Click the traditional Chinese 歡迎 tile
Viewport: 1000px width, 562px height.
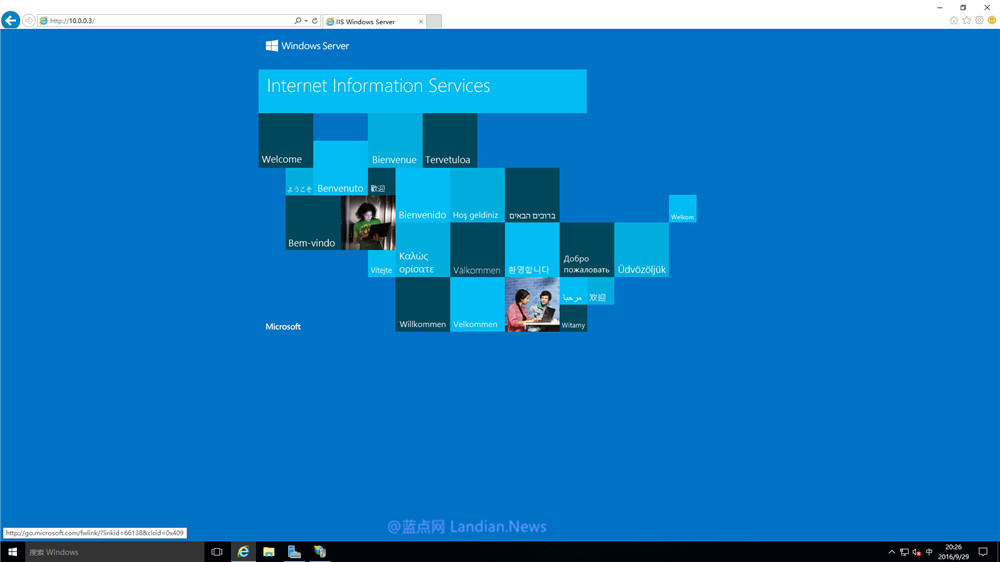click(381, 182)
